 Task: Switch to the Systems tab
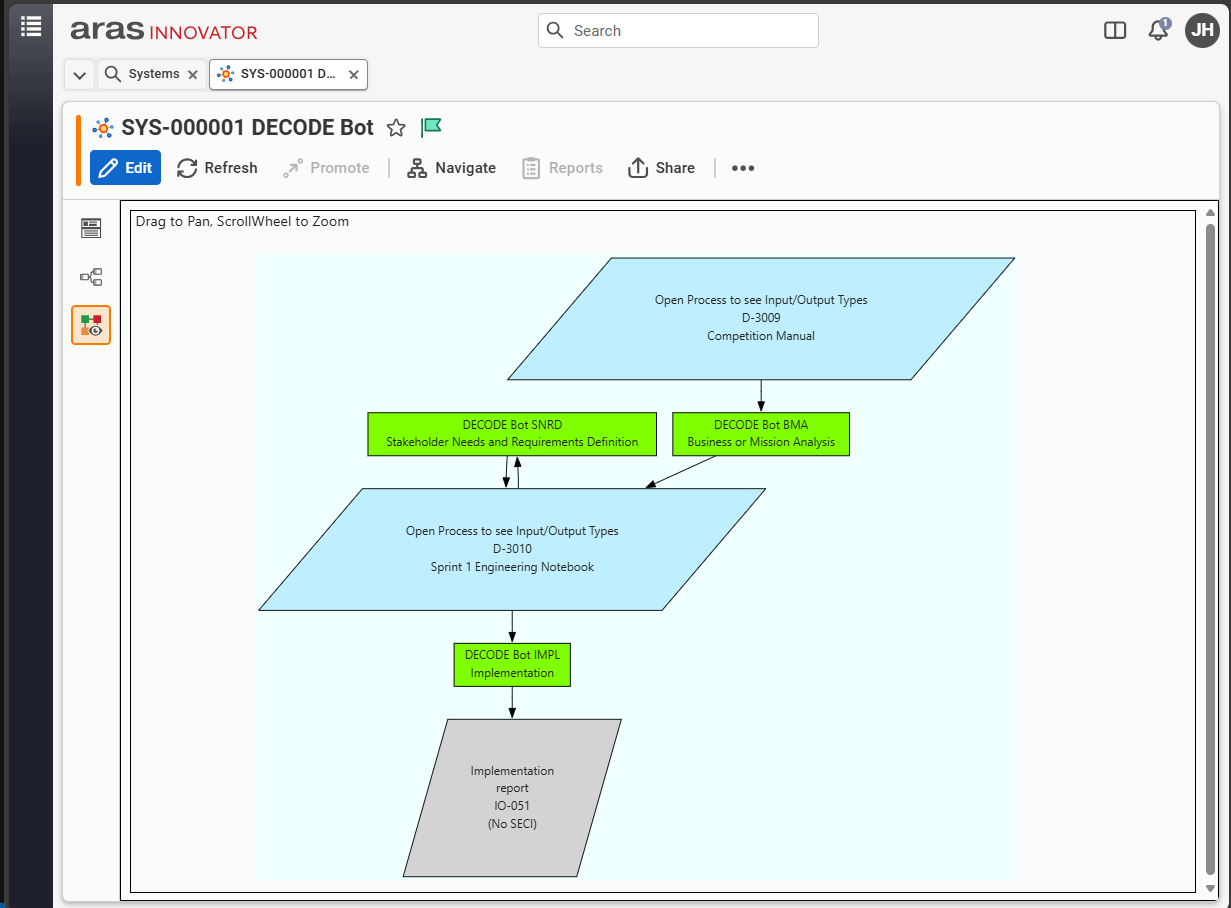pyautogui.click(x=143, y=74)
